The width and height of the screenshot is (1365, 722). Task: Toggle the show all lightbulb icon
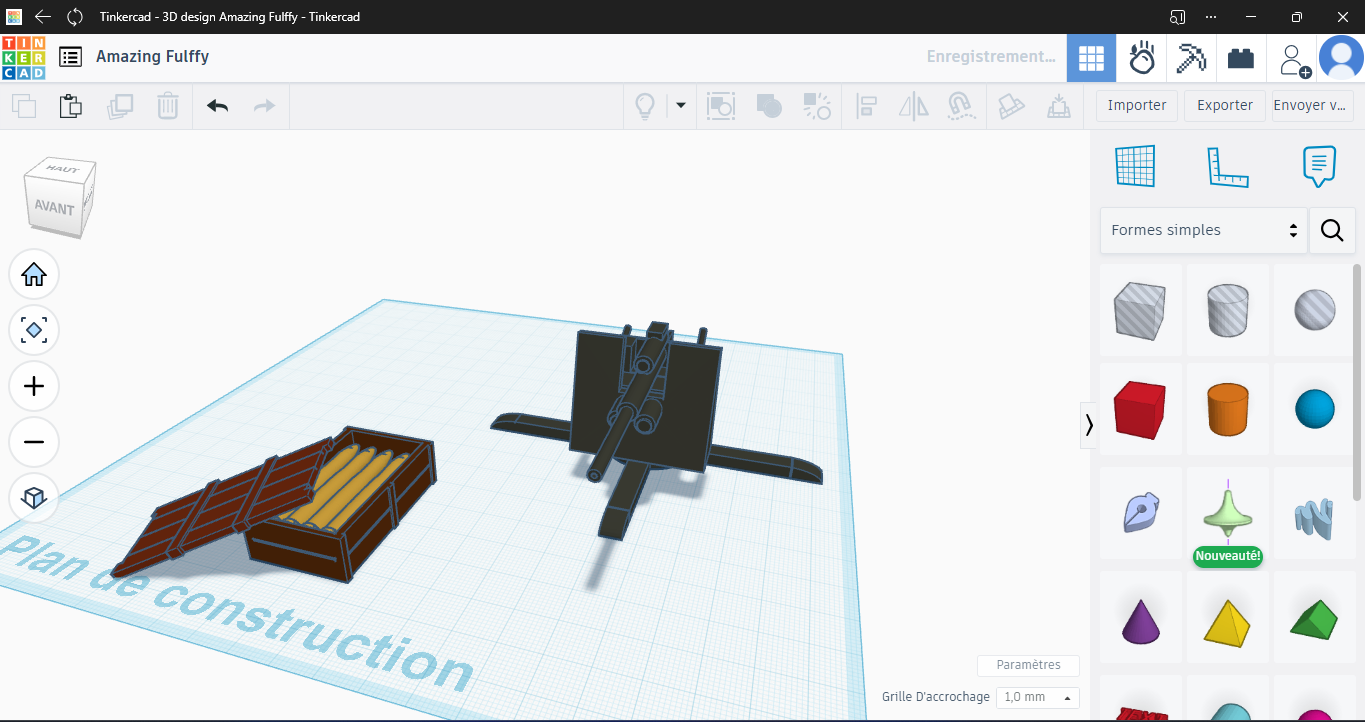tap(645, 105)
